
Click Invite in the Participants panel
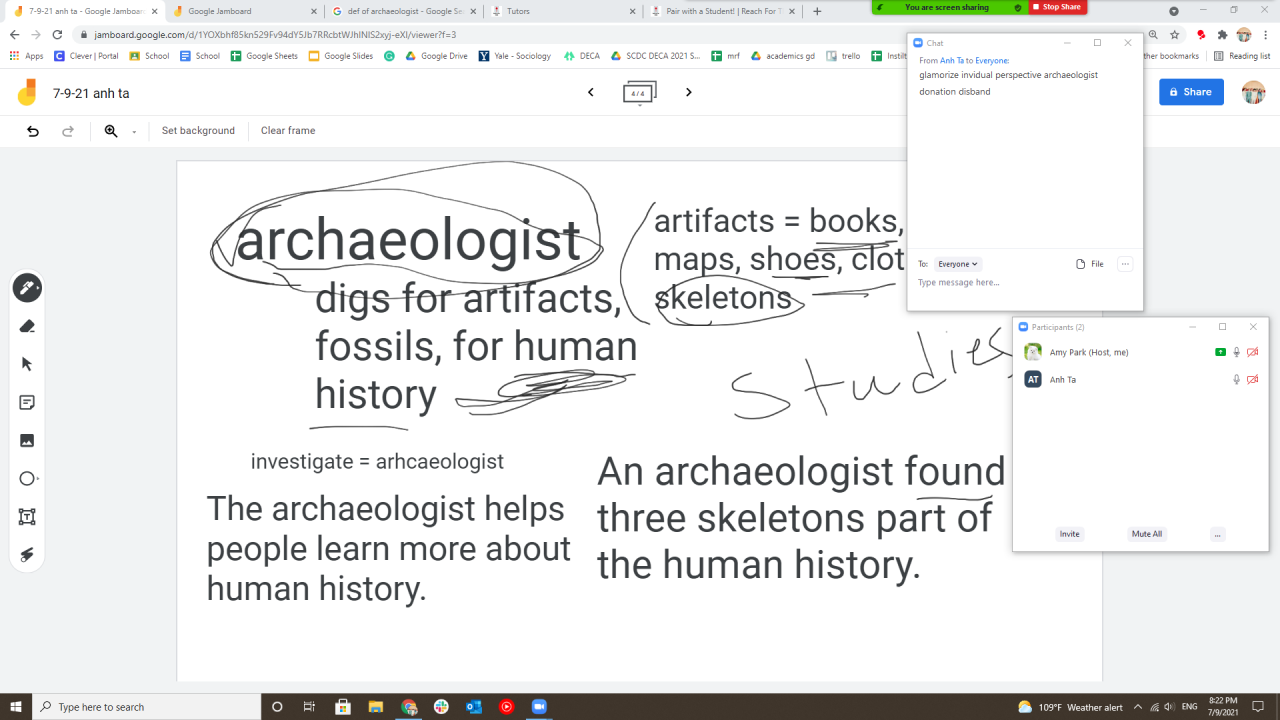pyautogui.click(x=1070, y=534)
